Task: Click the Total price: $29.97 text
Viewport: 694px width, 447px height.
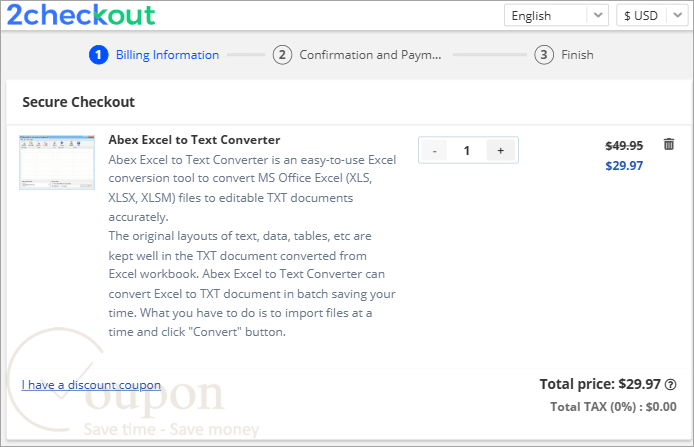Action: pyautogui.click(x=600, y=384)
